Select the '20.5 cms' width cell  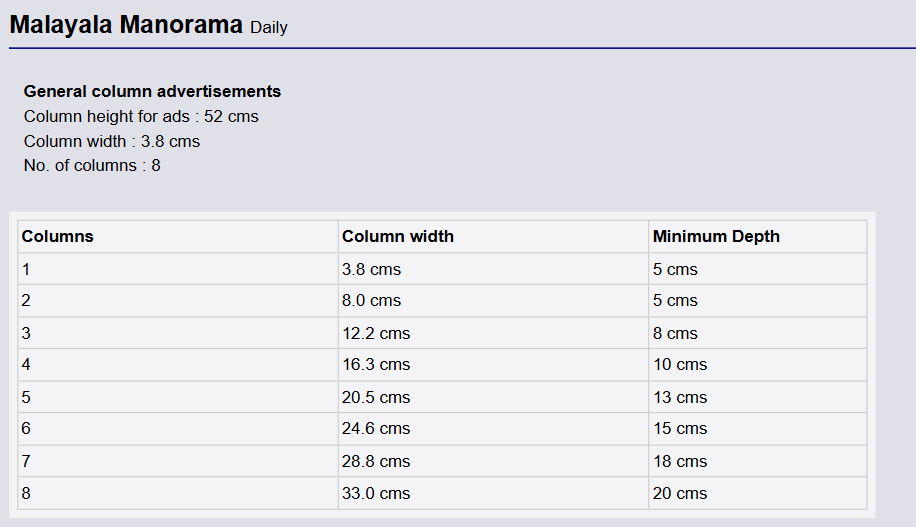click(494, 397)
